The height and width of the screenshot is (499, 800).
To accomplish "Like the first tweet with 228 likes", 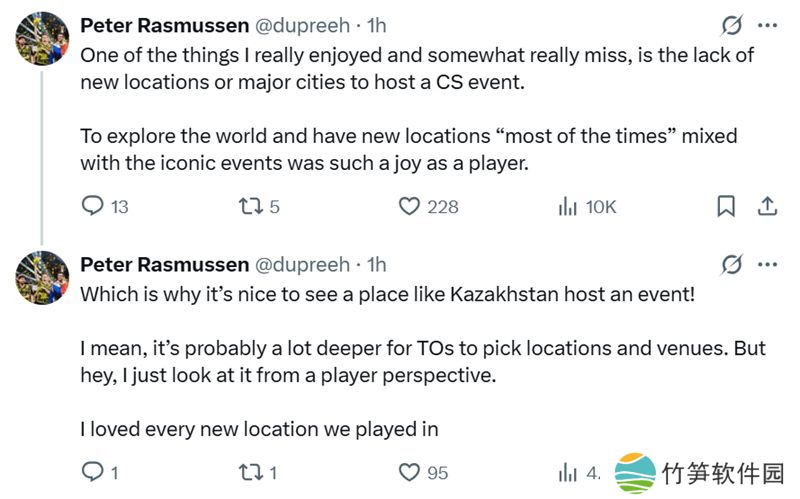I will click(x=409, y=206).
